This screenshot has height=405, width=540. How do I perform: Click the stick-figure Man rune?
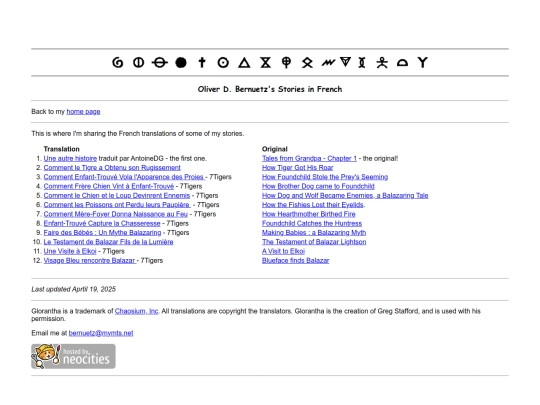pyautogui.click(x=382, y=63)
